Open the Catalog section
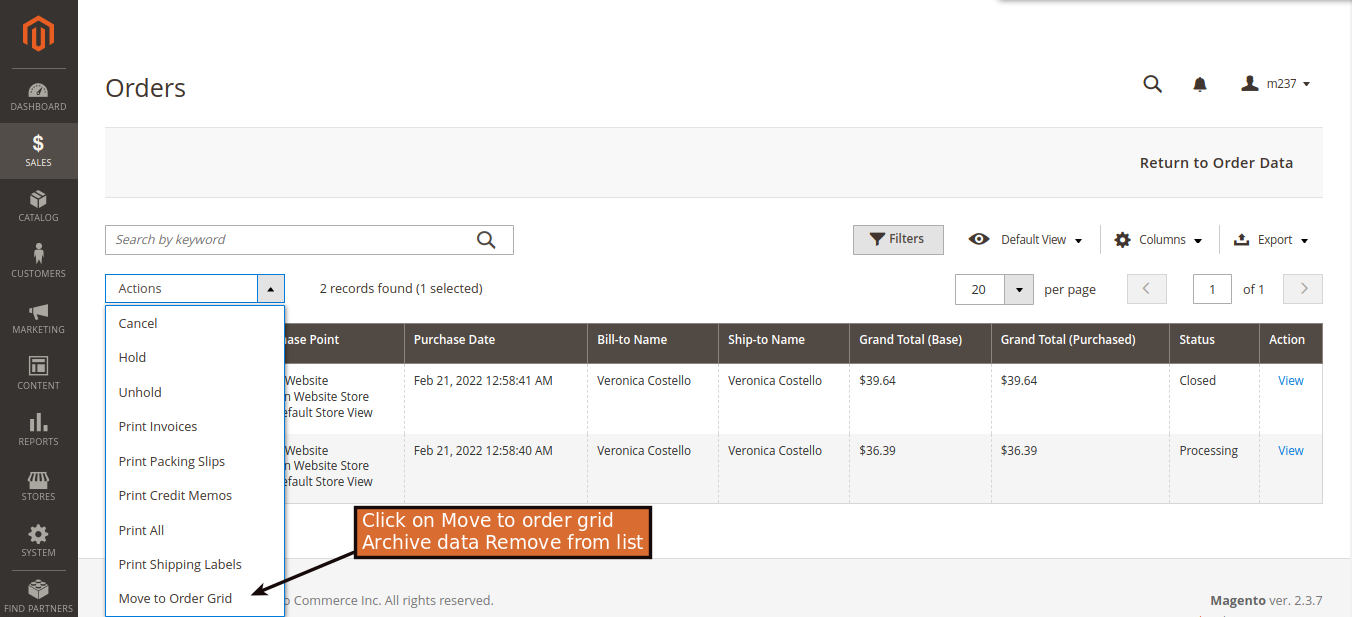Viewport: 1352px width, 617px height. (38, 206)
